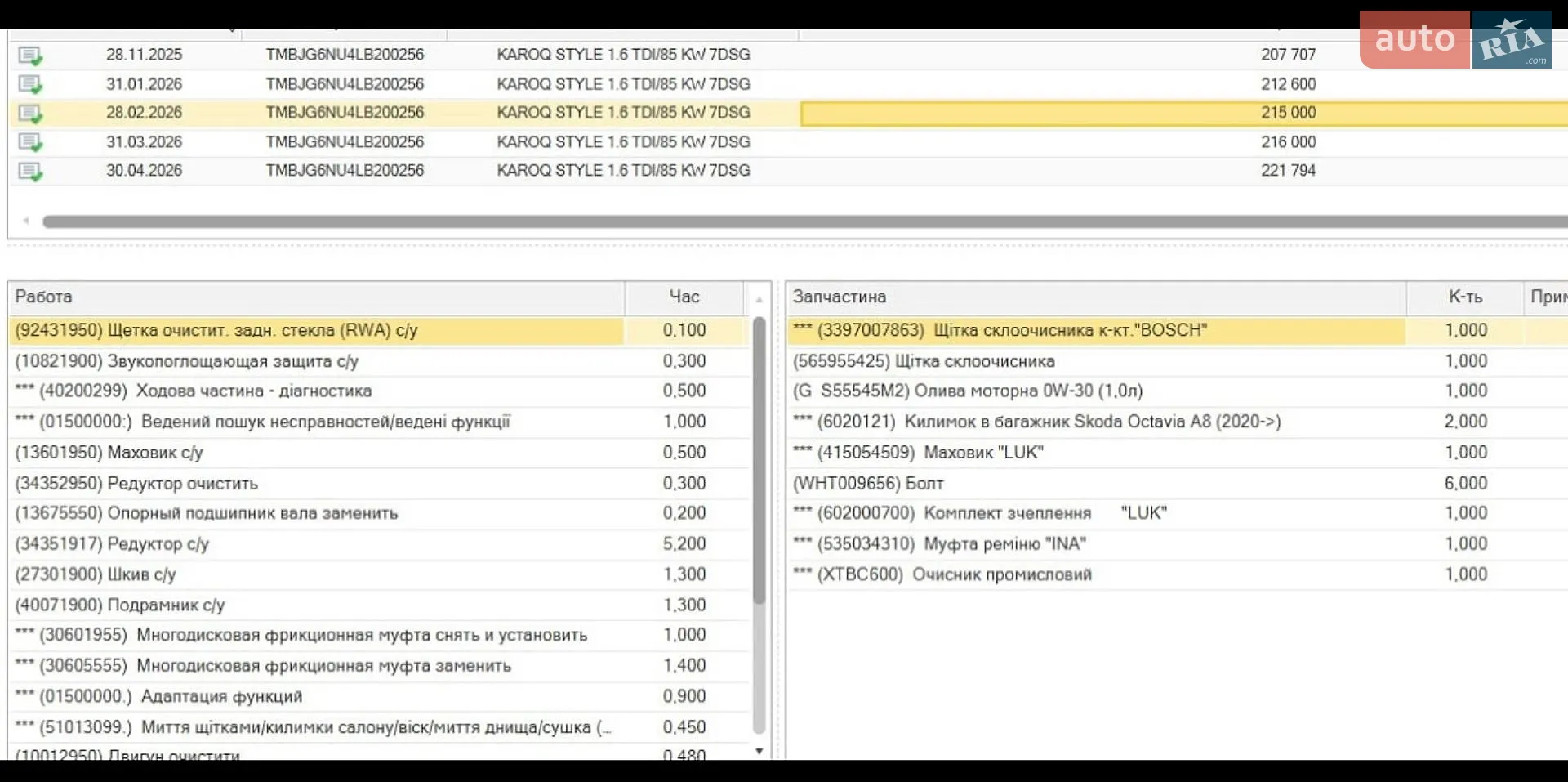Image resolution: width=1568 pixels, height=782 pixels.
Task: Select work row Редуктор очистить
Action: click(x=380, y=484)
